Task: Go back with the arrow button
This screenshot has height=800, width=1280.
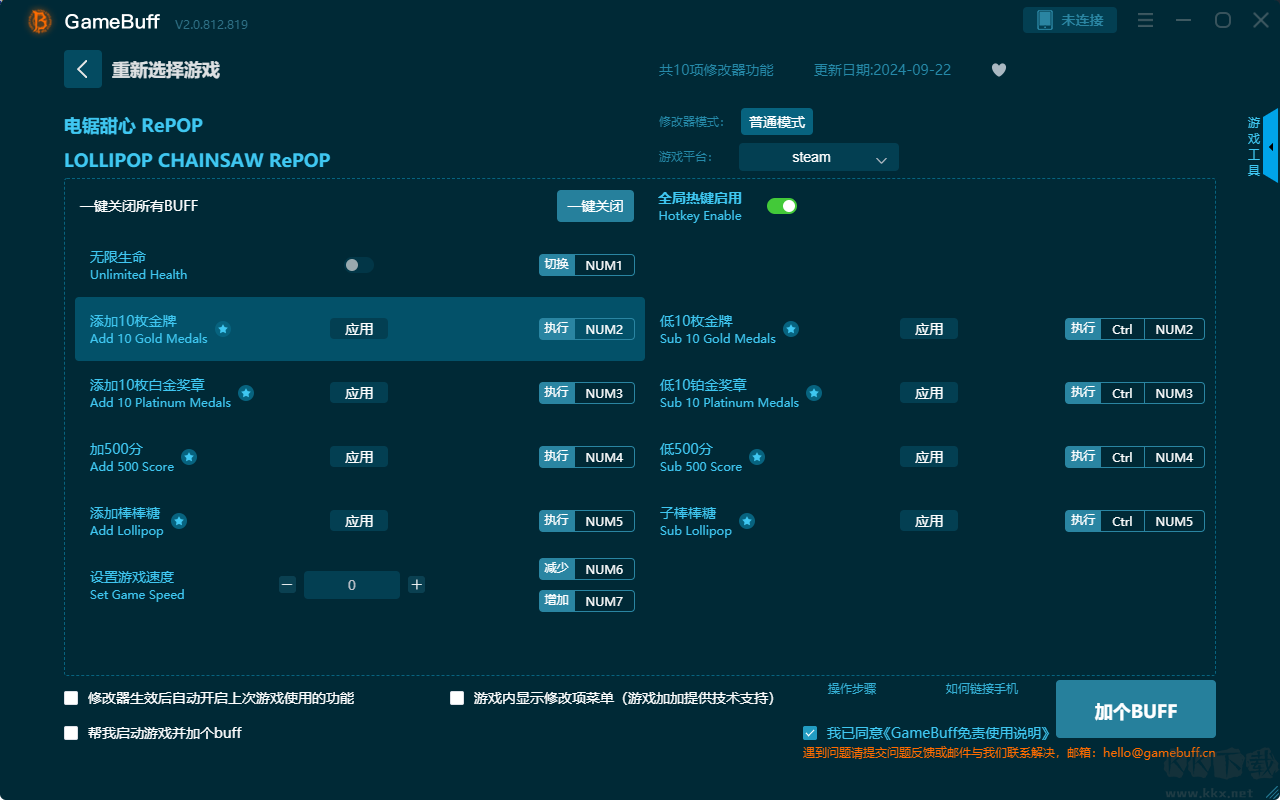Action: click(83, 69)
